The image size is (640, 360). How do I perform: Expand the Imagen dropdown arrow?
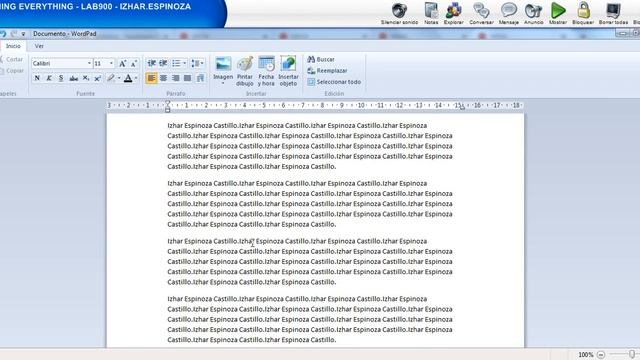[x=223, y=83]
